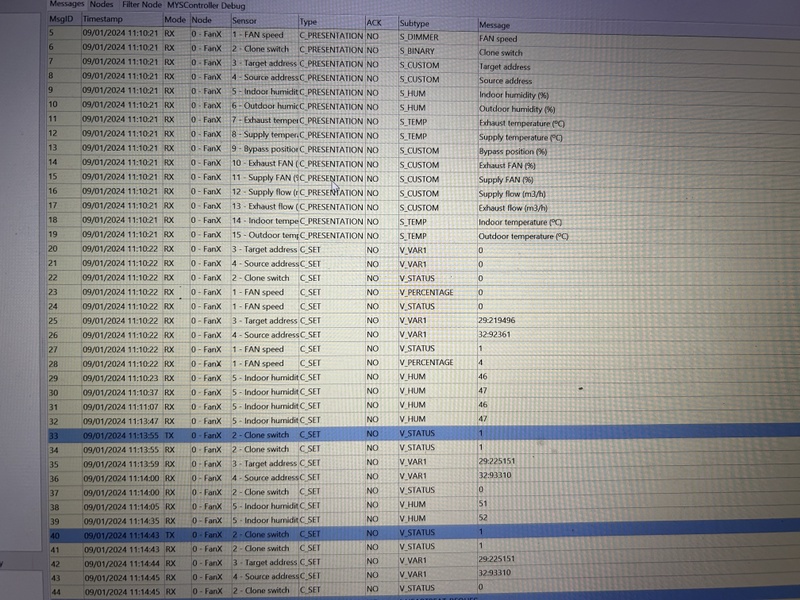800x600 pixels.
Task: Click message '32:93310' in row 36
Action: [x=495, y=475]
